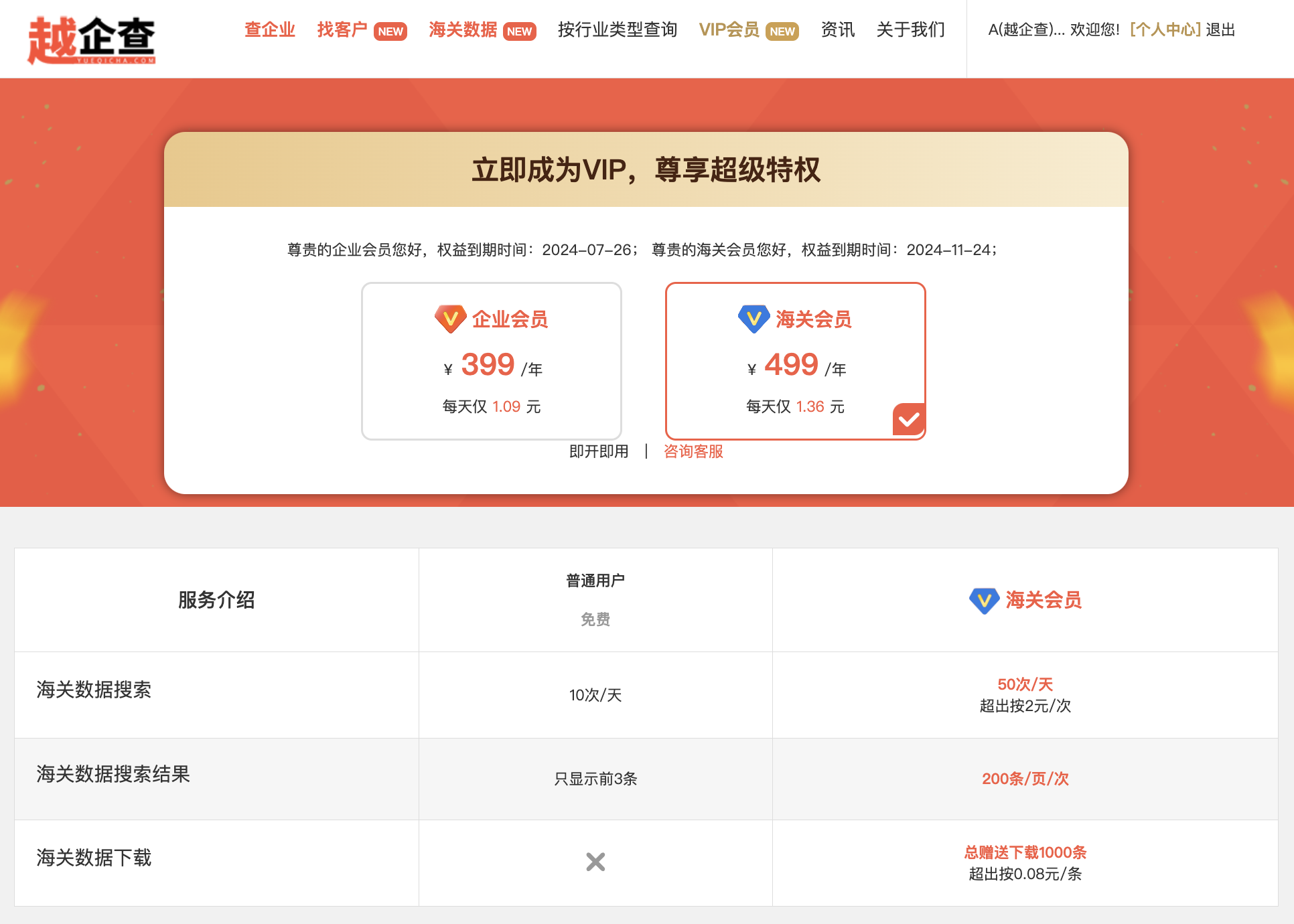The image size is (1294, 924).
Task: Click the NEW badge beside 找客户
Action: pyautogui.click(x=390, y=31)
